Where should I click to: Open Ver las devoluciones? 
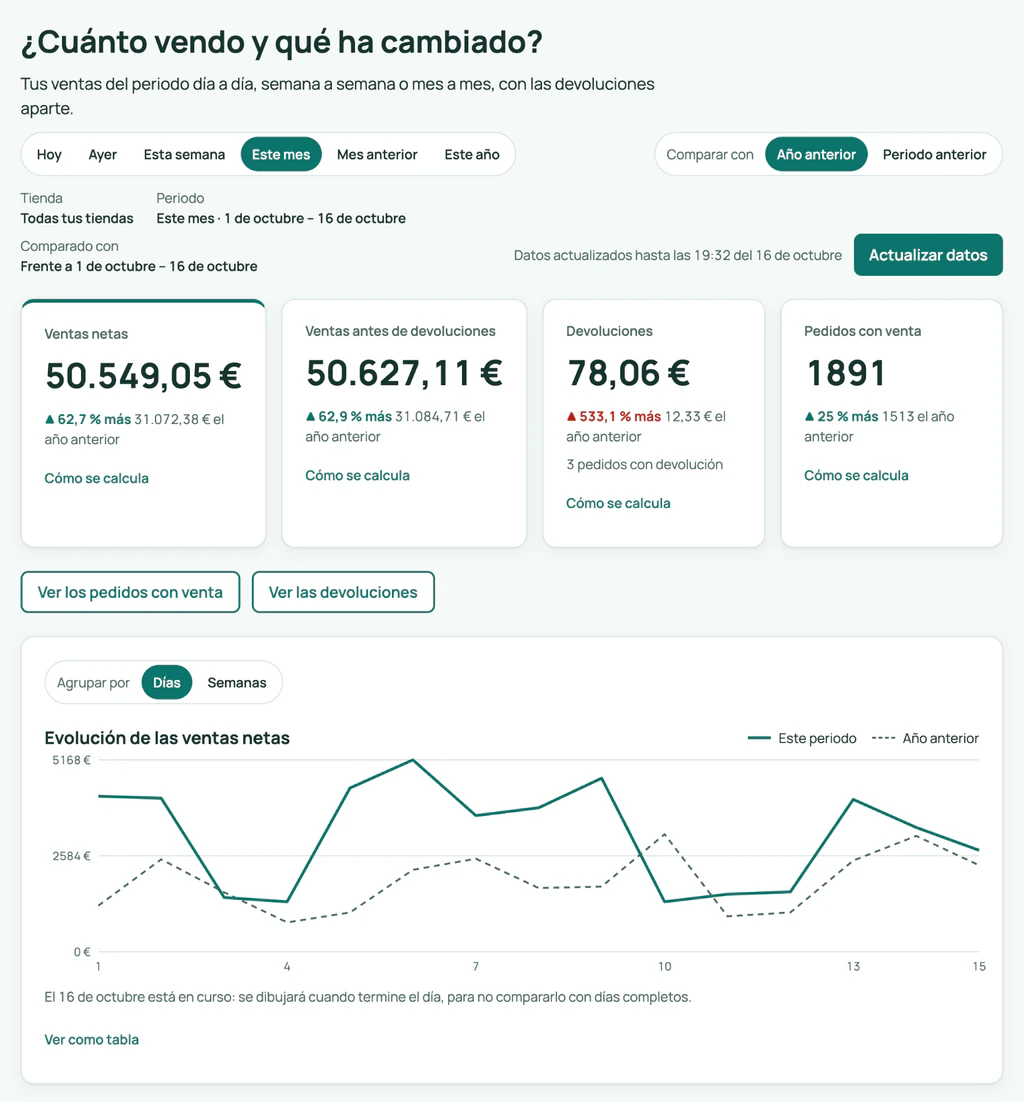coord(343,592)
